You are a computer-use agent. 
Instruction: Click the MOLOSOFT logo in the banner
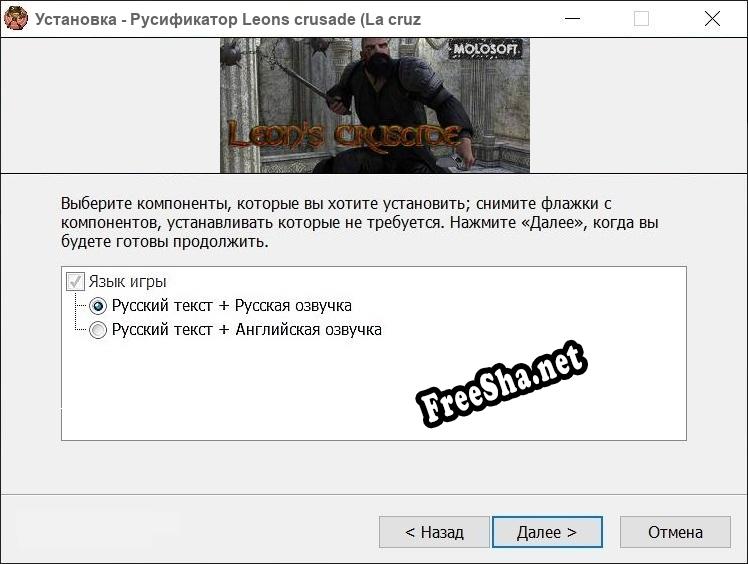coord(489,50)
